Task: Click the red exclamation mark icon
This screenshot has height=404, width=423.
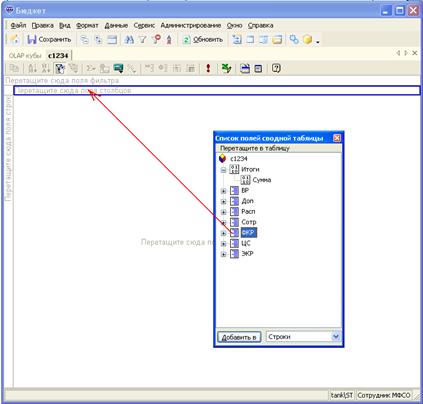Action: tap(208, 68)
